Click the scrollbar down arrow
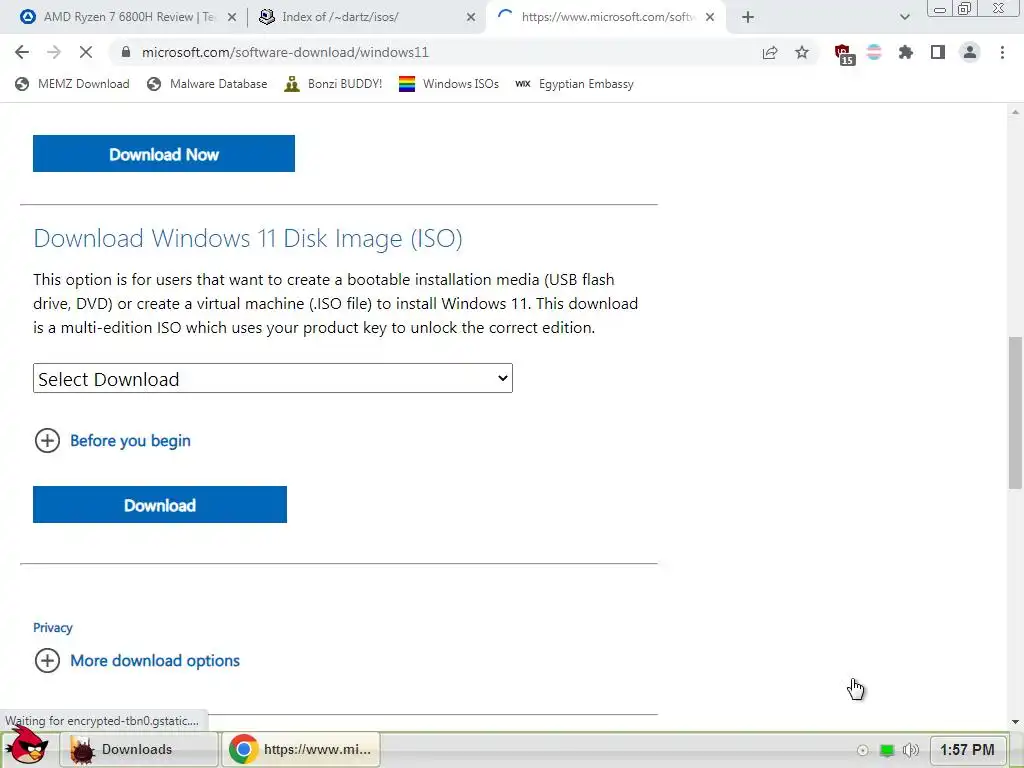The width and height of the screenshot is (1024, 768). coord(1015,722)
